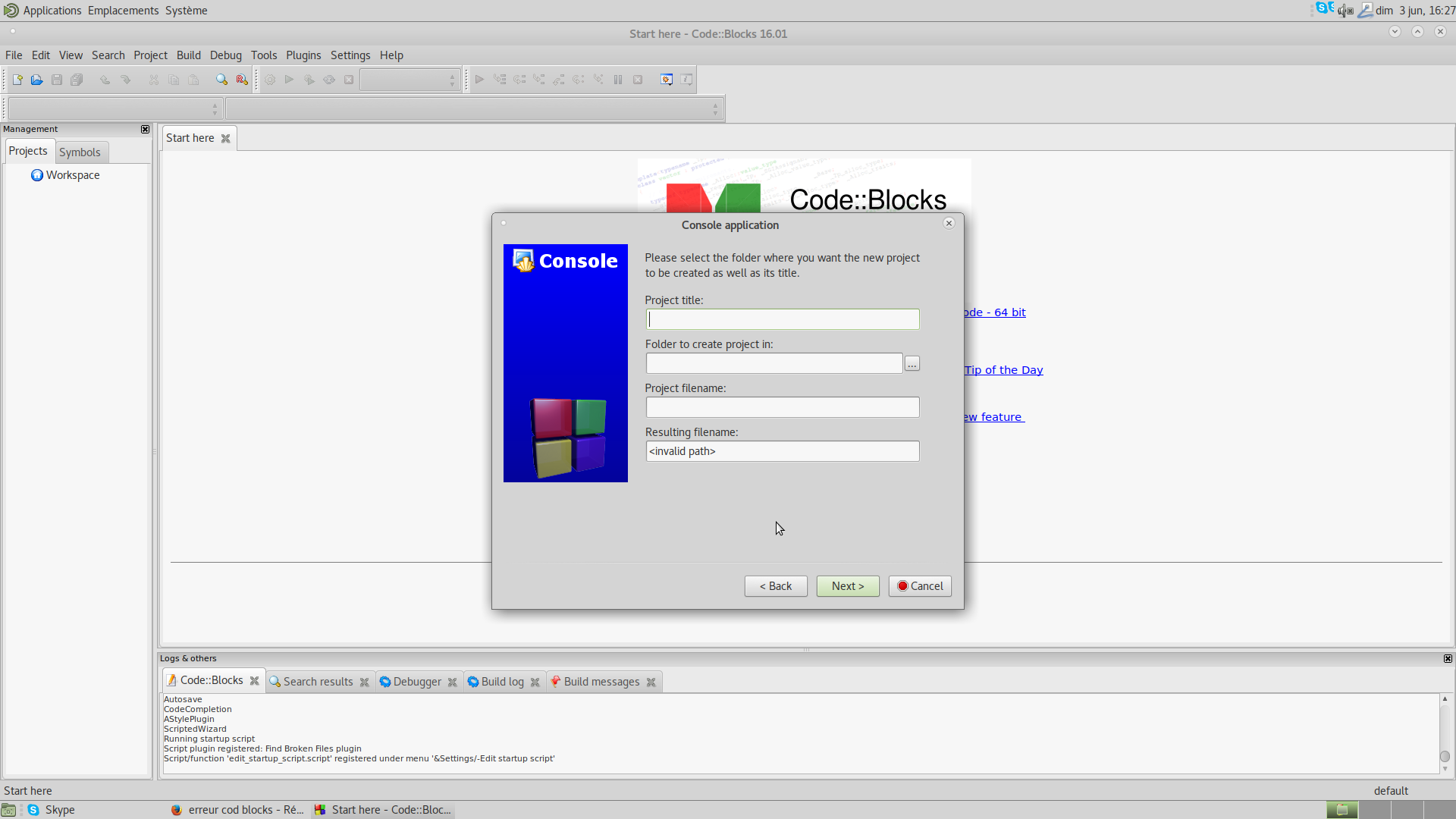This screenshot has height=819, width=1456.
Task: Click the Cut scissors toolbar icon
Action: pyautogui.click(x=154, y=80)
